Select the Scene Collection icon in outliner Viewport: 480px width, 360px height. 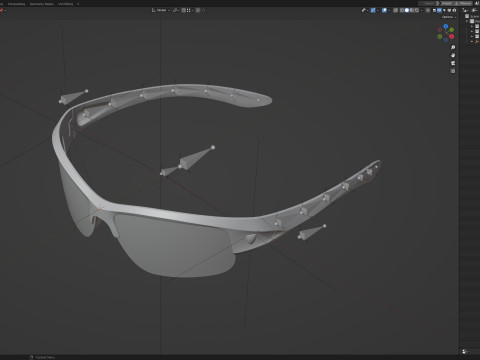click(x=467, y=16)
